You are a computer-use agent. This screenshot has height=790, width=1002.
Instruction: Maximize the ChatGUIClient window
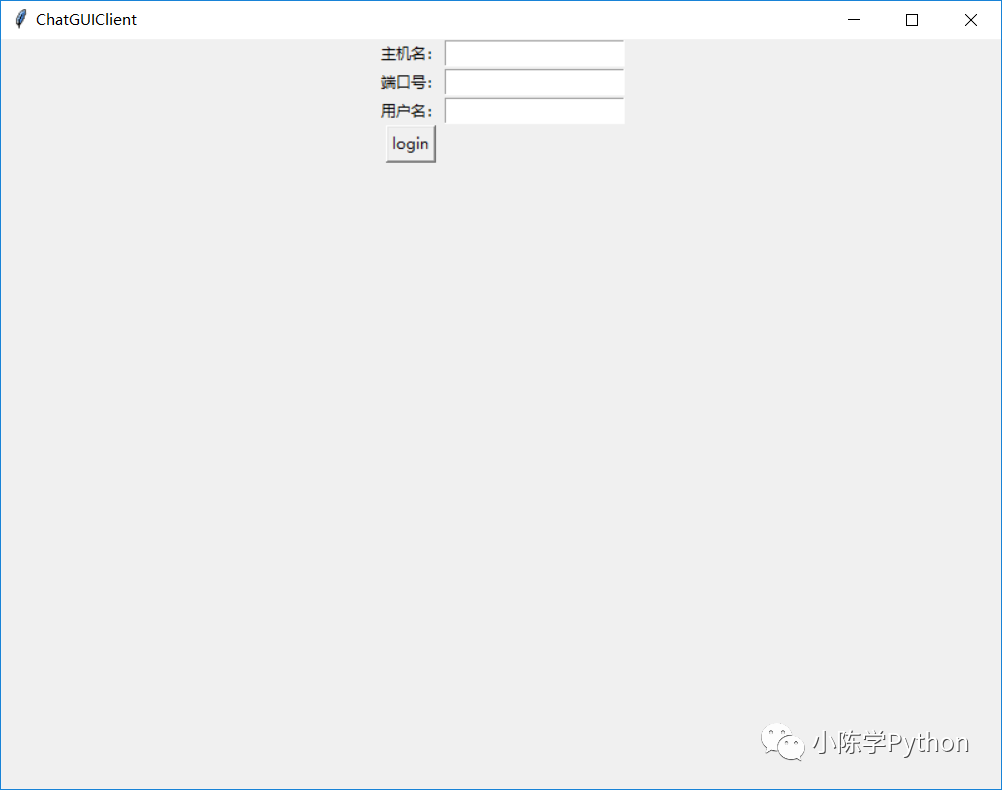point(912,20)
